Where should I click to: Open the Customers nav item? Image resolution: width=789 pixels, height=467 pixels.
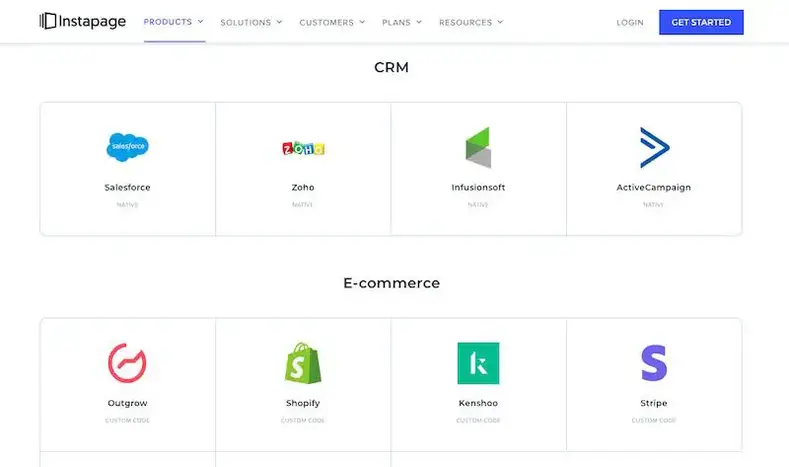(327, 23)
